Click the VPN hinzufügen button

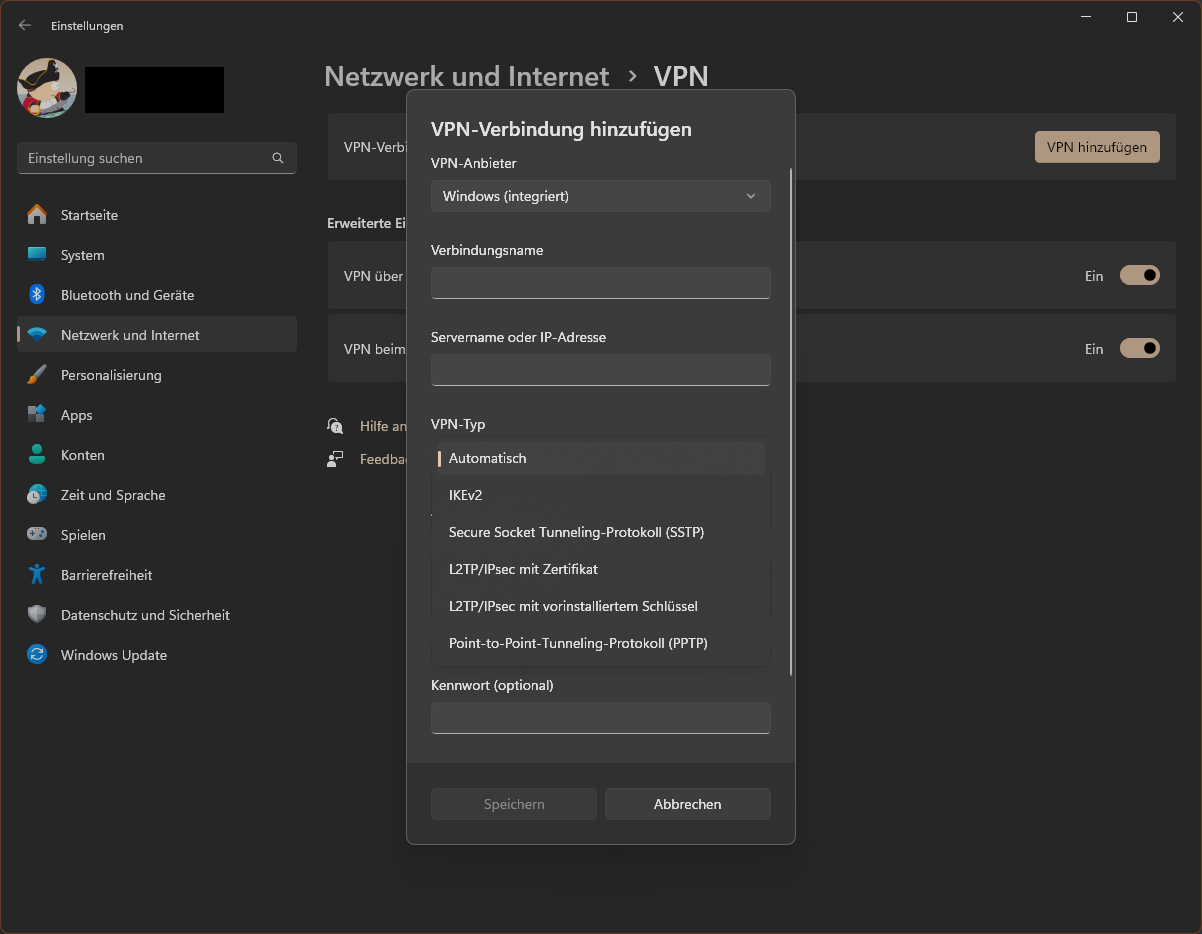point(1096,147)
